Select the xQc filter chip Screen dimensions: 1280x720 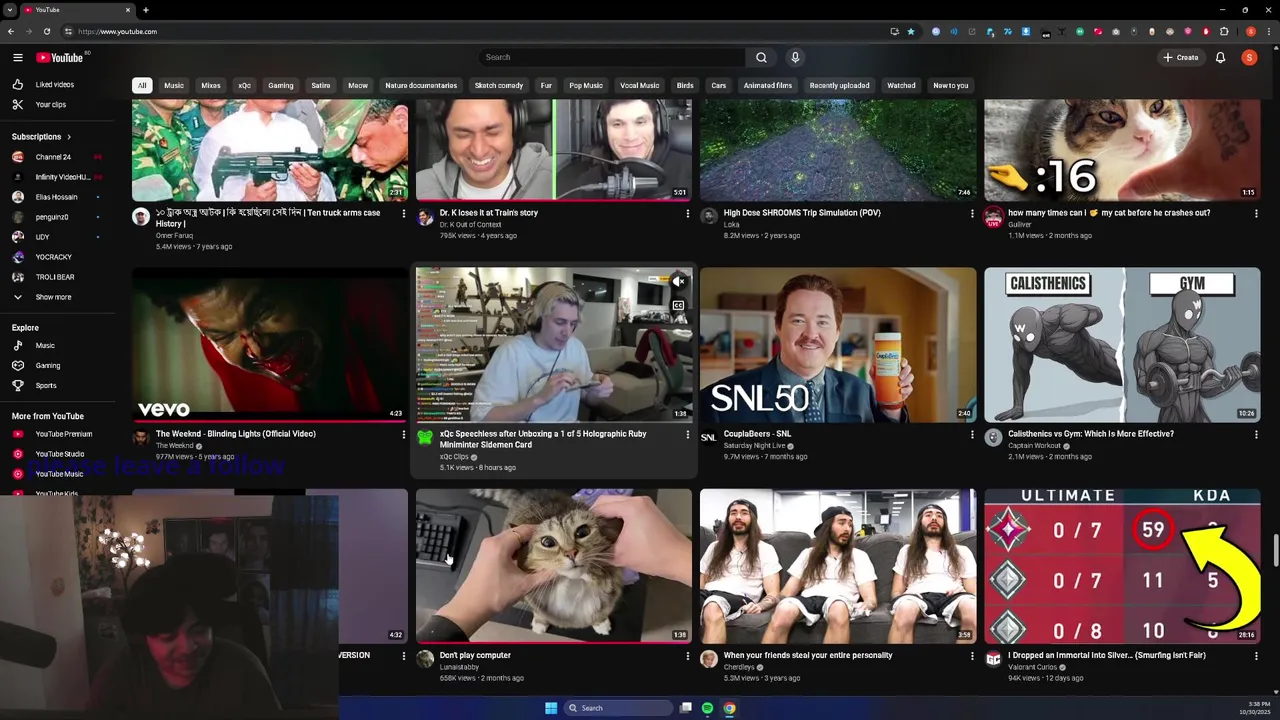244,85
